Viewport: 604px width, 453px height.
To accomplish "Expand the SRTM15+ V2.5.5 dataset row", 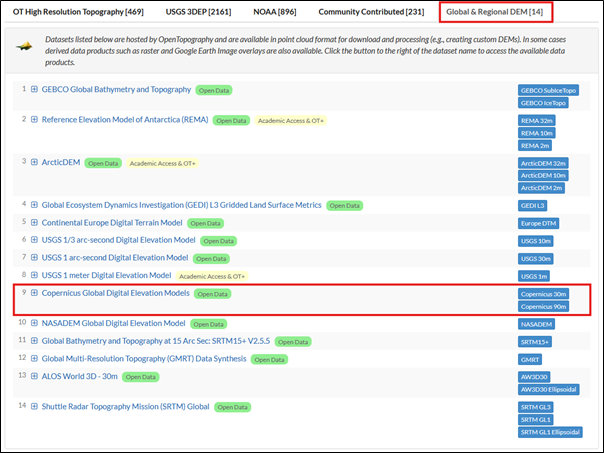I will [x=34, y=341].
